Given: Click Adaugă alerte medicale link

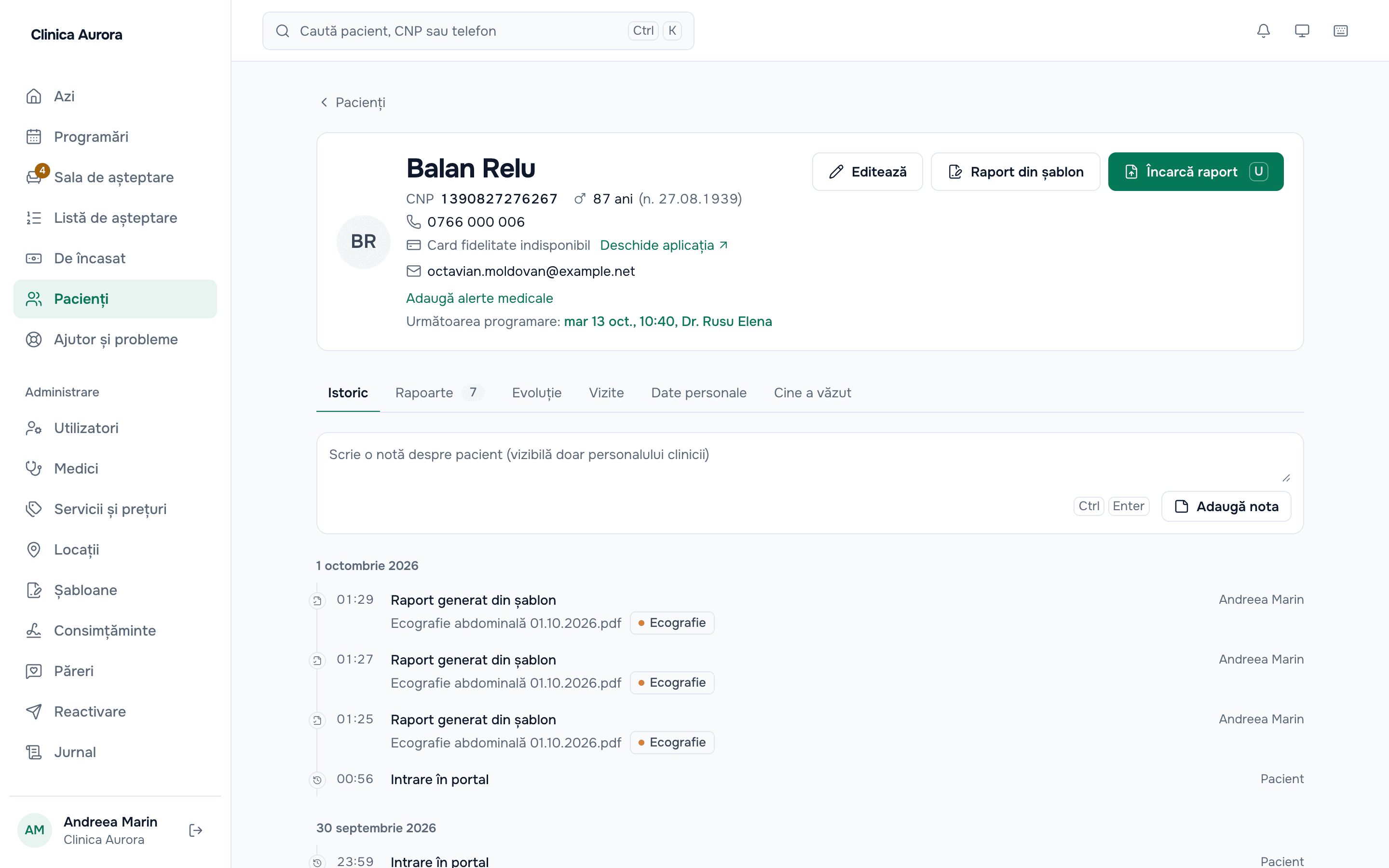Looking at the screenshot, I should pyautogui.click(x=479, y=298).
